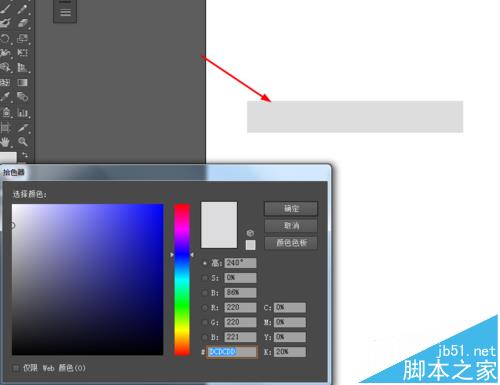
Task: Click the saturation field showing 0%
Action: [240, 278]
